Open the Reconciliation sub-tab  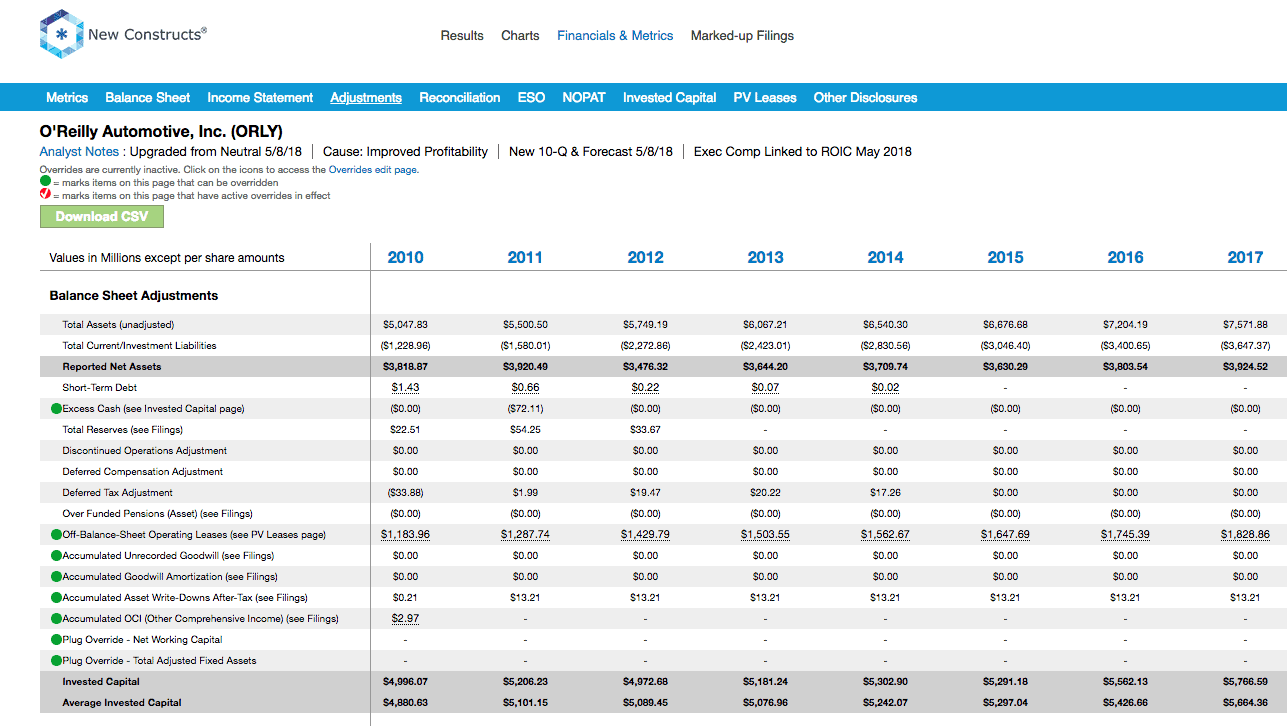tap(460, 97)
